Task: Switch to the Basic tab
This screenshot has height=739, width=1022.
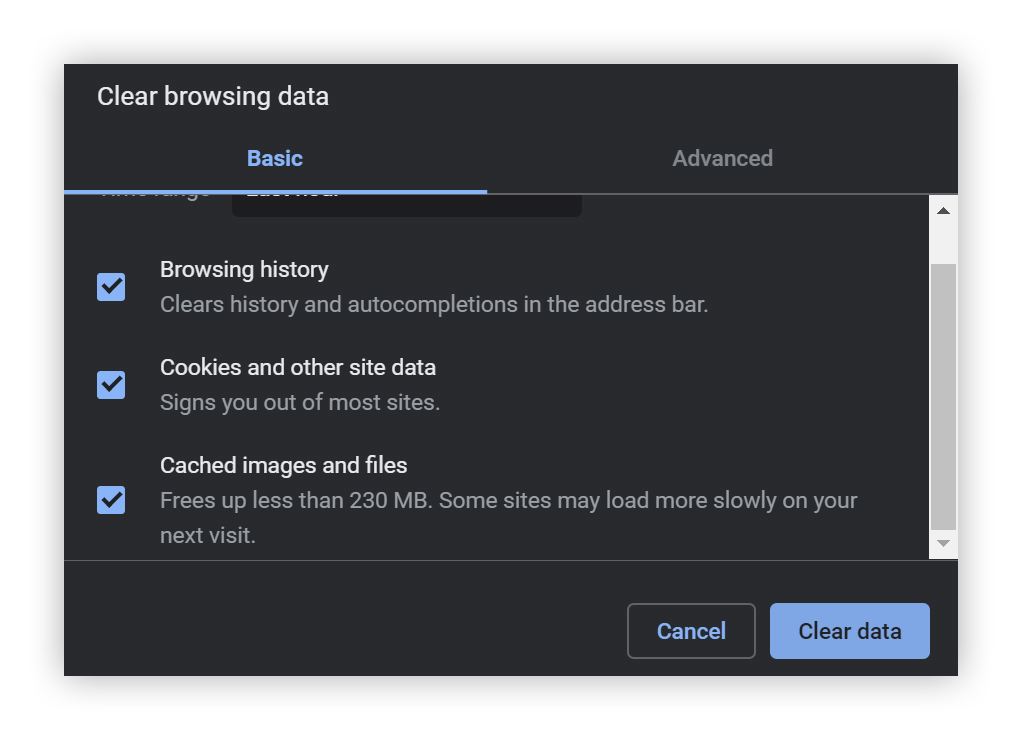Action: pyautogui.click(x=275, y=158)
